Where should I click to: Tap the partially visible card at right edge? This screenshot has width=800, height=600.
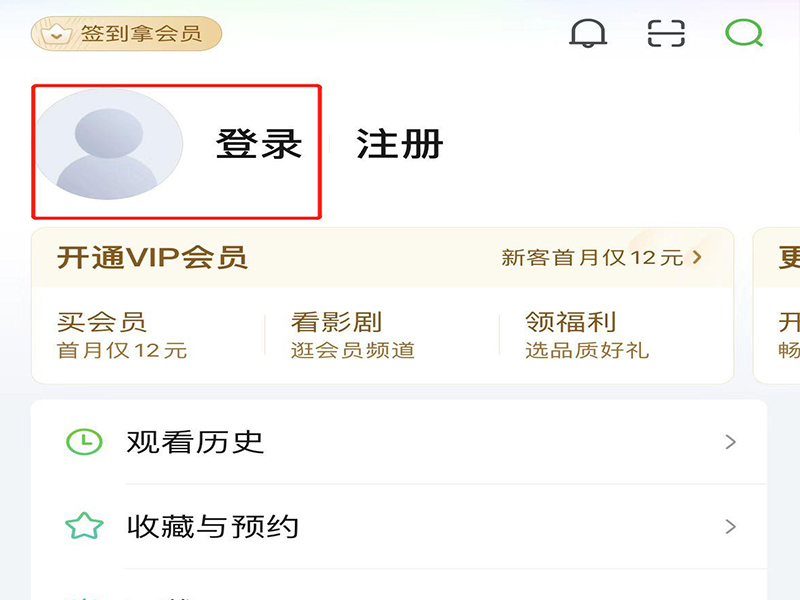coord(777,305)
